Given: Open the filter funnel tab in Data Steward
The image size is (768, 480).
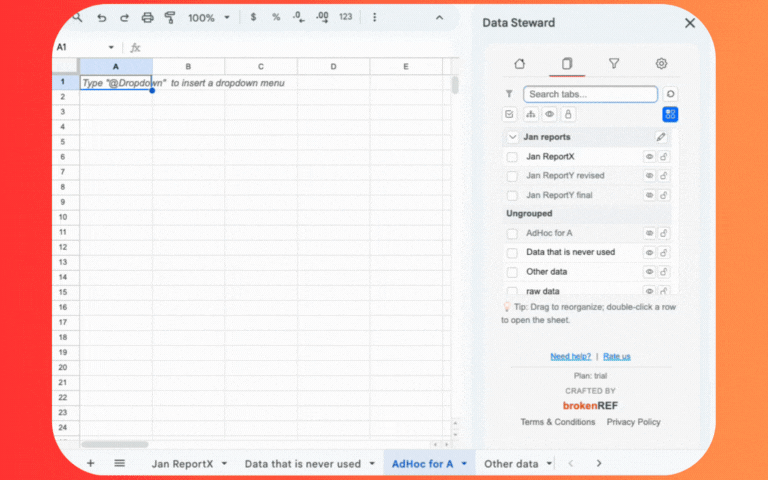Looking at the screenshot, I should (x=614, y=64).
